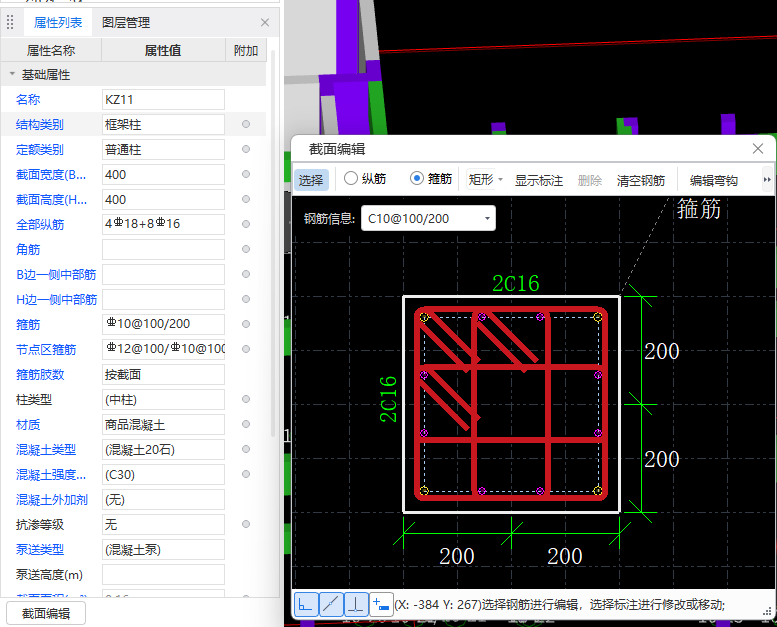
Task: Toggle 附加 circle for 混凝土类型
Action: [246, 449]
